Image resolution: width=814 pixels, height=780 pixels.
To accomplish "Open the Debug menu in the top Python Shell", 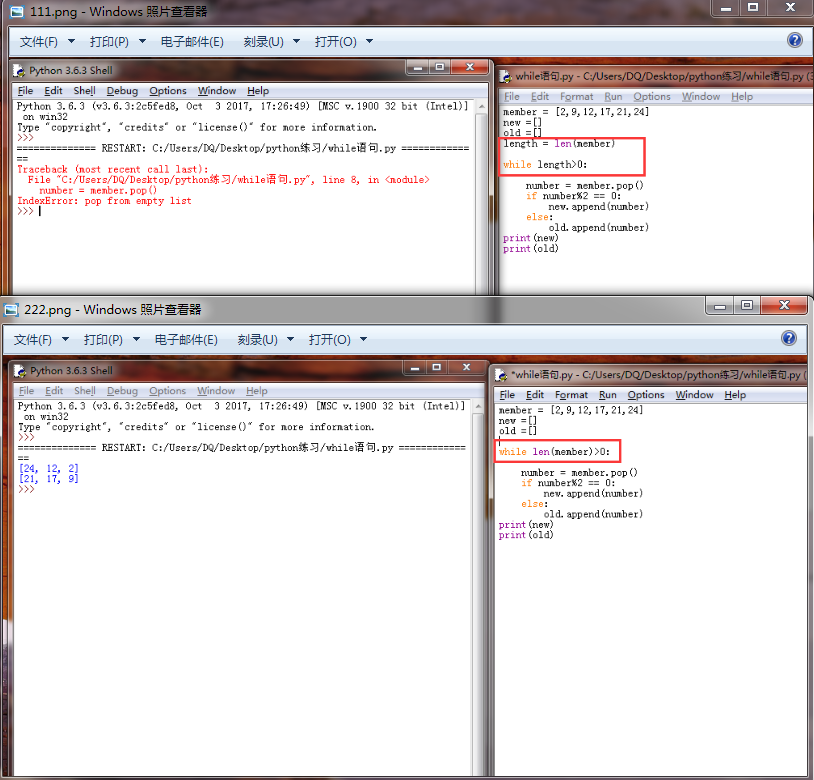I will click(x=122, y=91).
